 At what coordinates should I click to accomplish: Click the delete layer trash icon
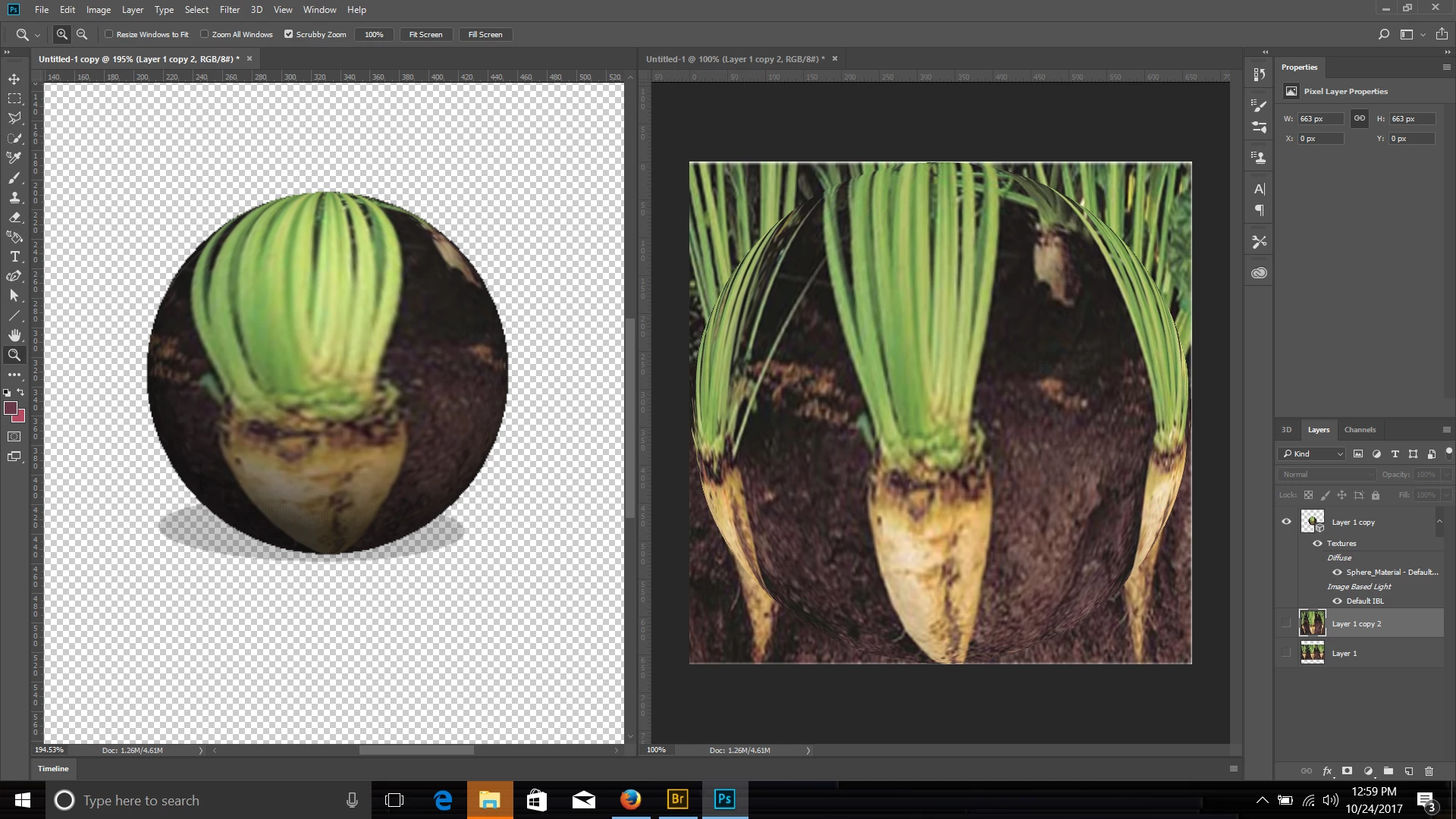tap(1429, 771)
